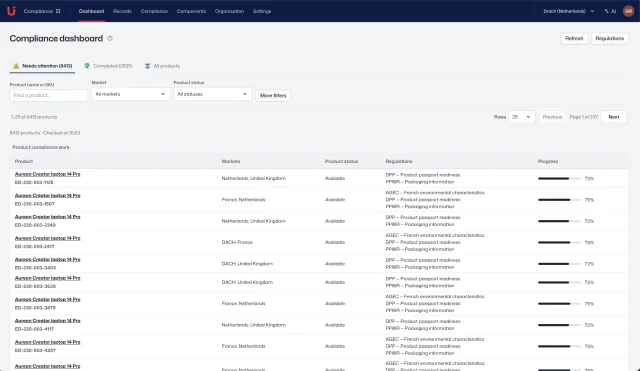The width and height of the screenshot is (640, 371).
Task: Switch to the Completed tab
Action: (108, 66)
